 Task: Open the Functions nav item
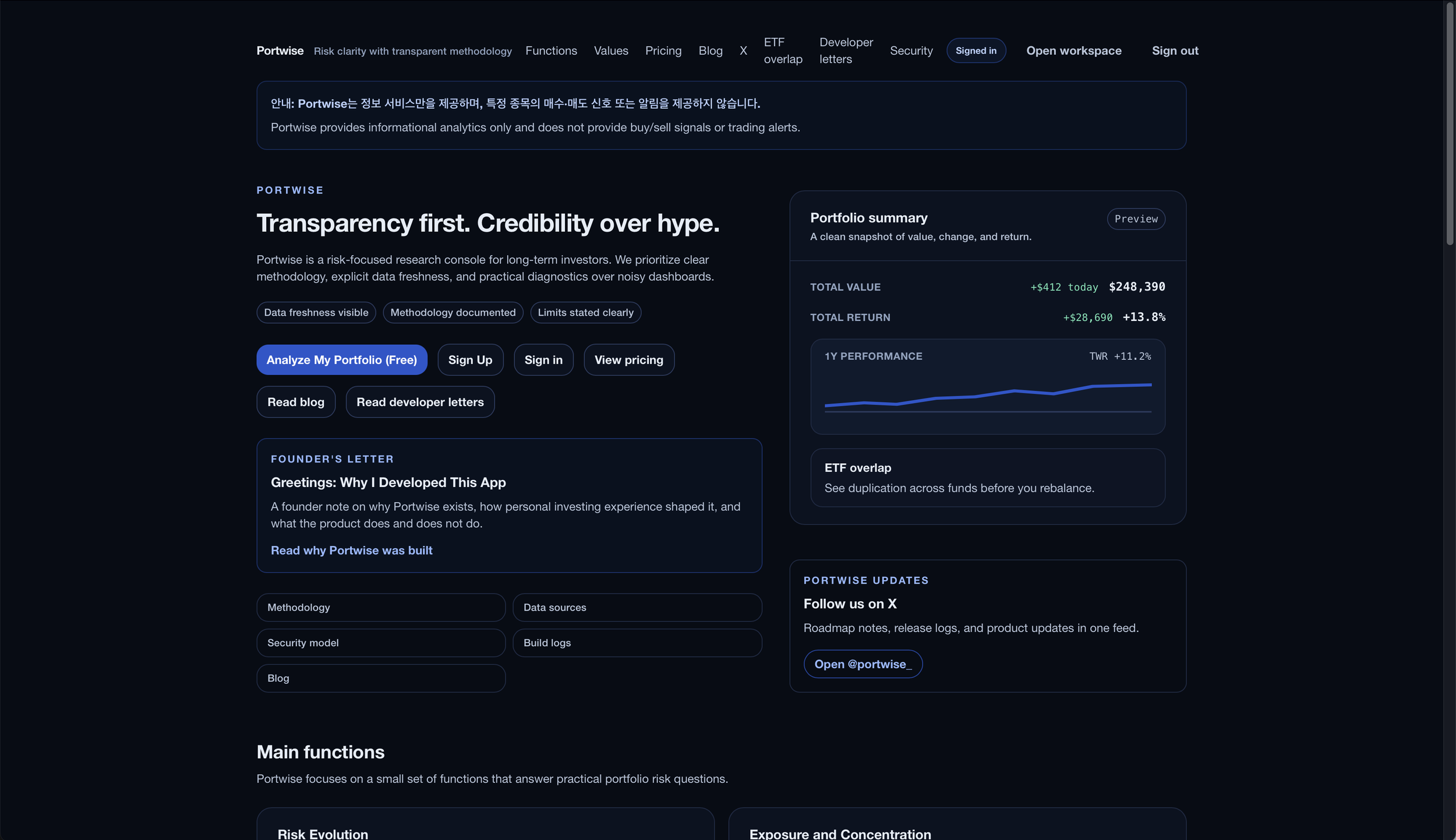point(550,51)
